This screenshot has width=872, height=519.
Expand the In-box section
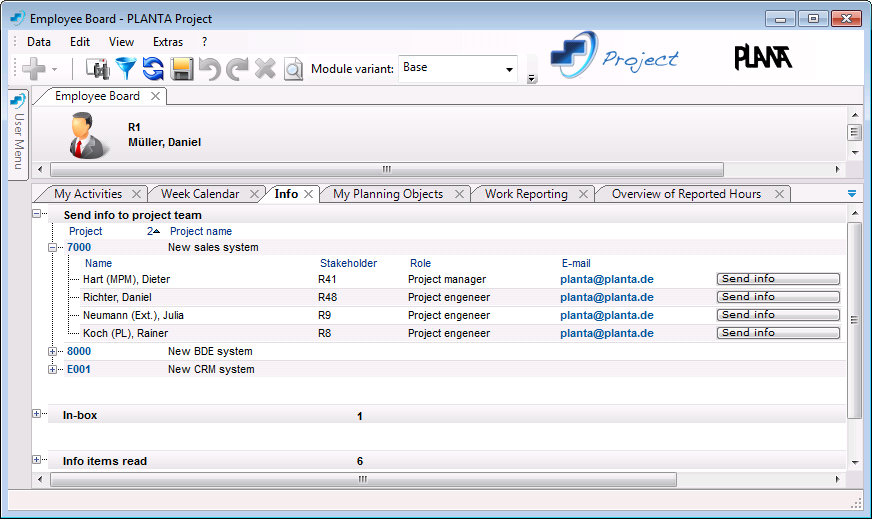37,414
